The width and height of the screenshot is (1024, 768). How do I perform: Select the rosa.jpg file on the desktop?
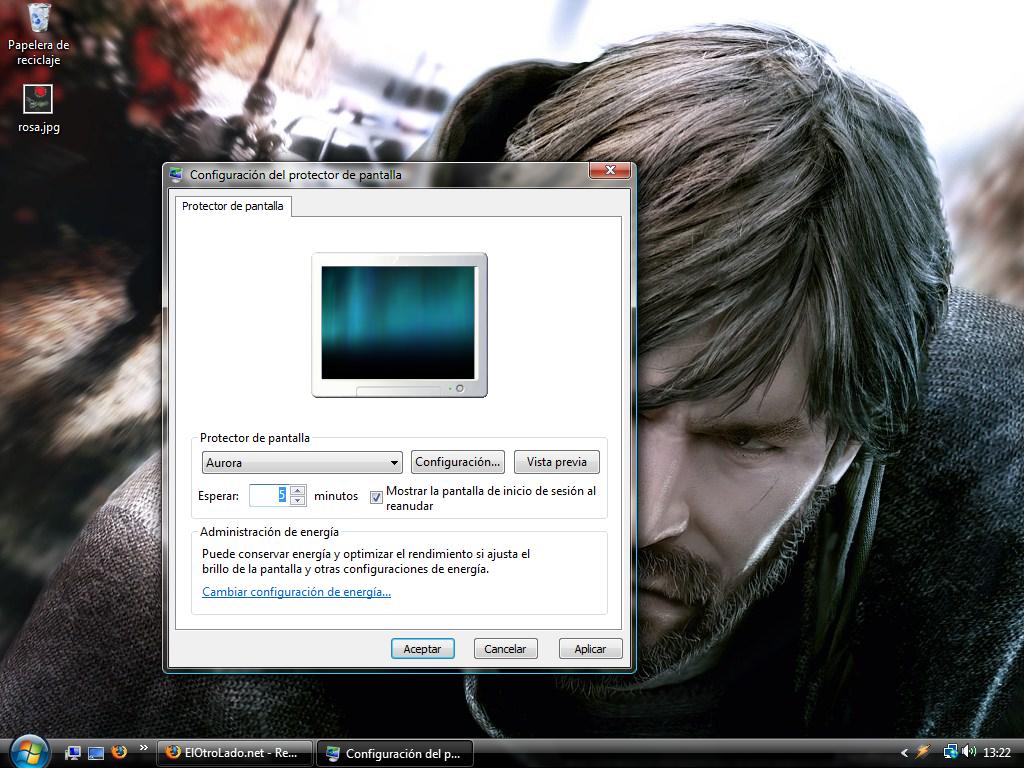pyautogui.click(x=39, y=109)
